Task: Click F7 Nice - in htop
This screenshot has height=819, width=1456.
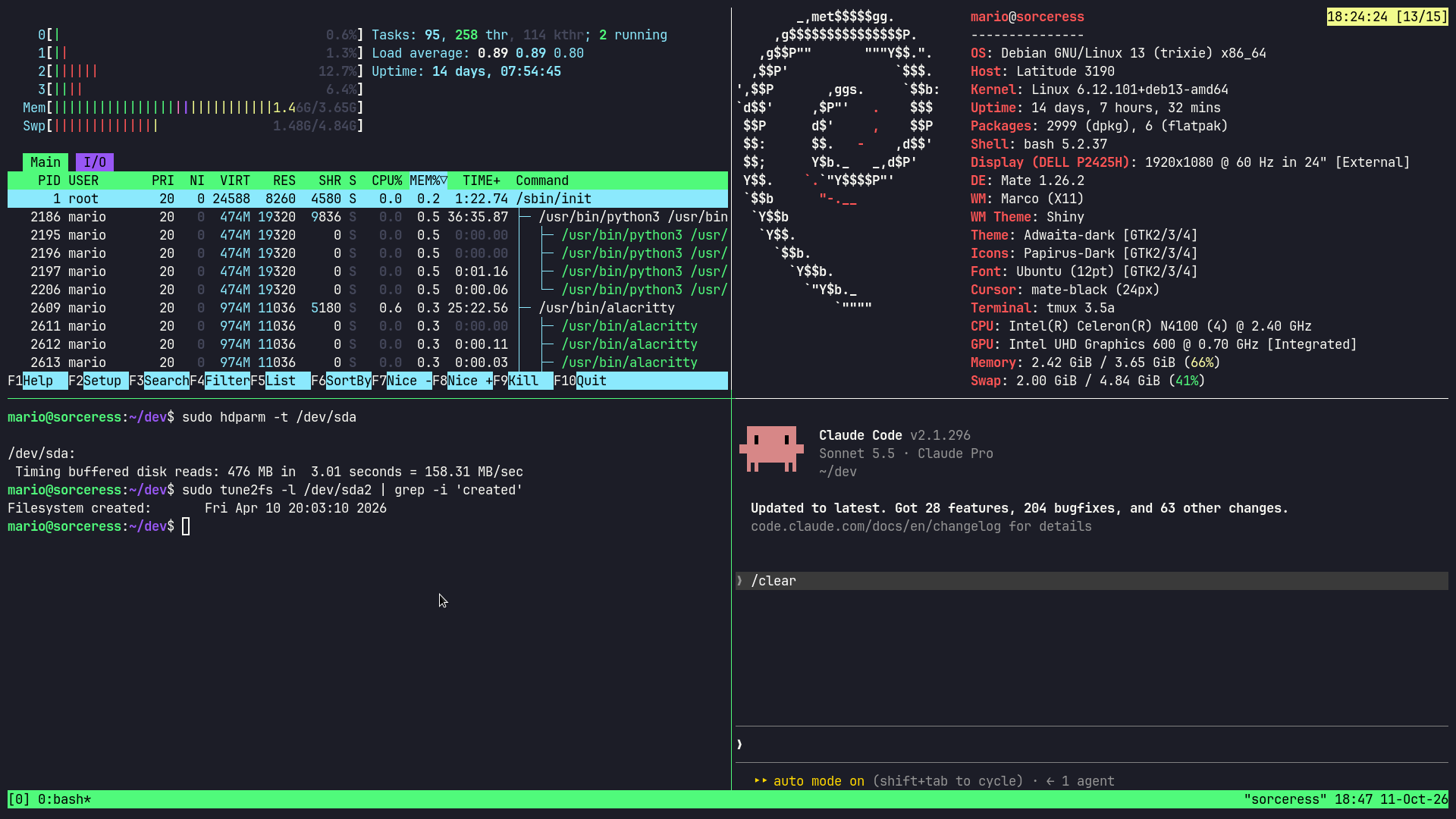Action: click(402, 381)
